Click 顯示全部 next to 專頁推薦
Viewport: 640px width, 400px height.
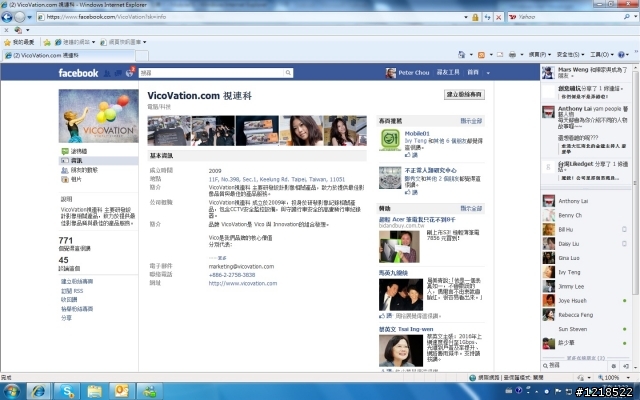[471, 121]
